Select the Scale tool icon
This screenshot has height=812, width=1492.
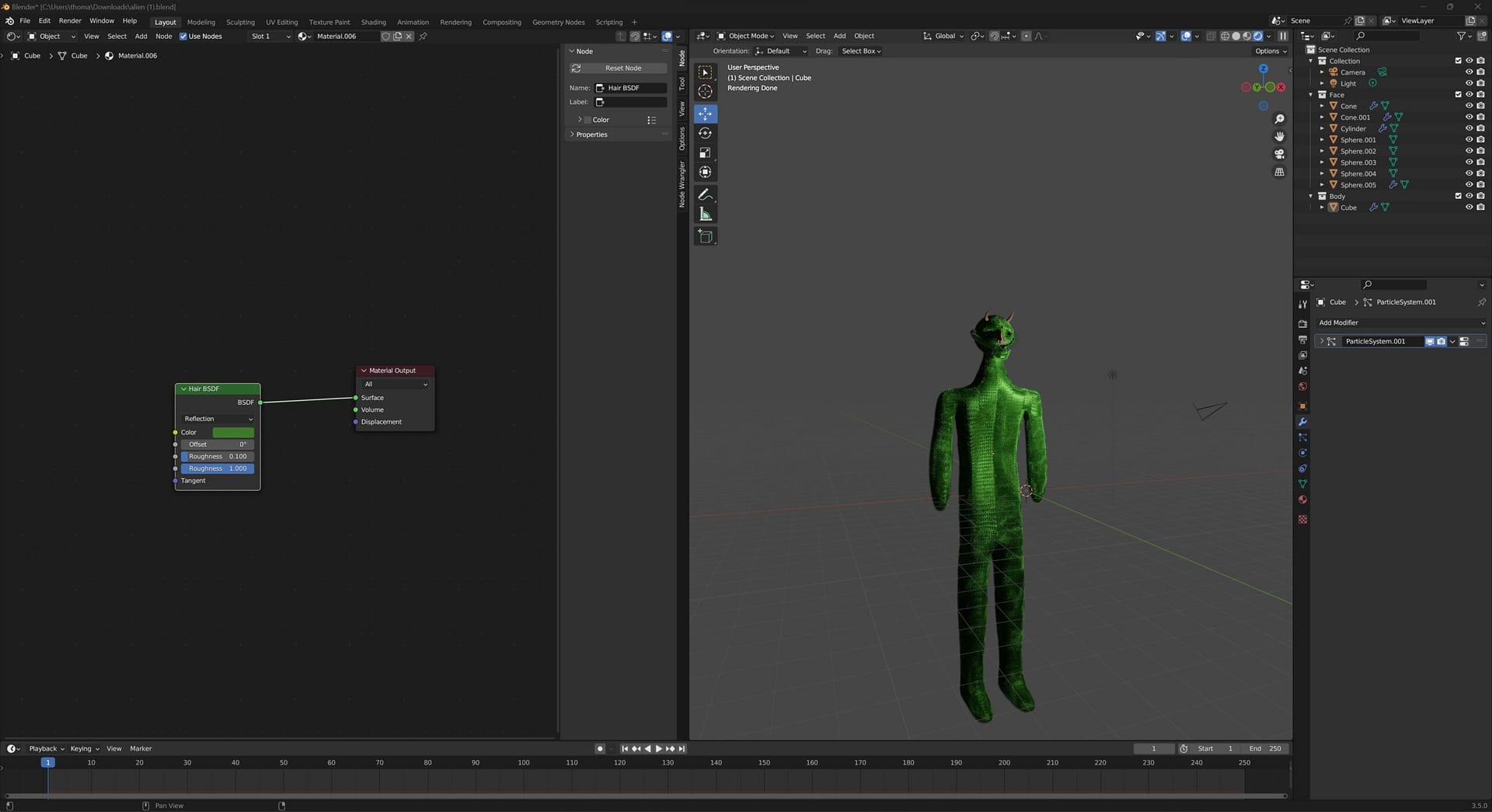705,153
